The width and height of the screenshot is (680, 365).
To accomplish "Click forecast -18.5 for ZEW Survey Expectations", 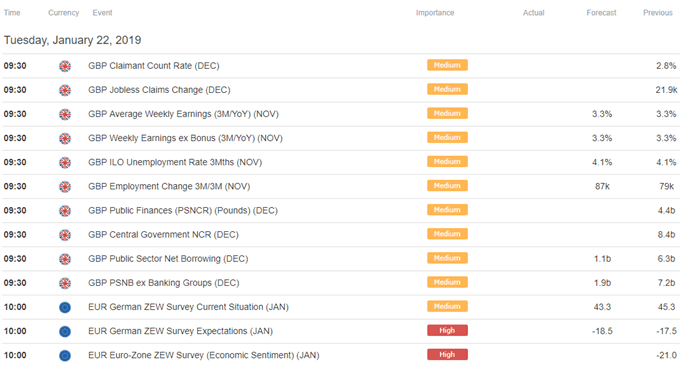I will click(602, 332).
